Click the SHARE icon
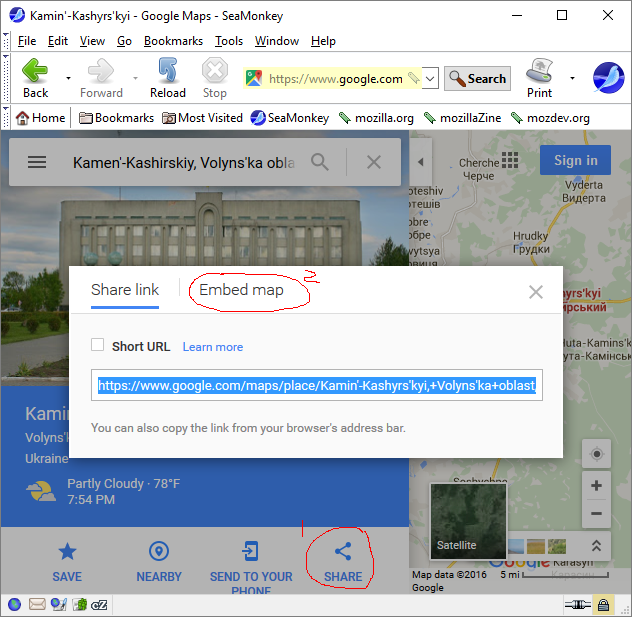 (x=343, y=551)
